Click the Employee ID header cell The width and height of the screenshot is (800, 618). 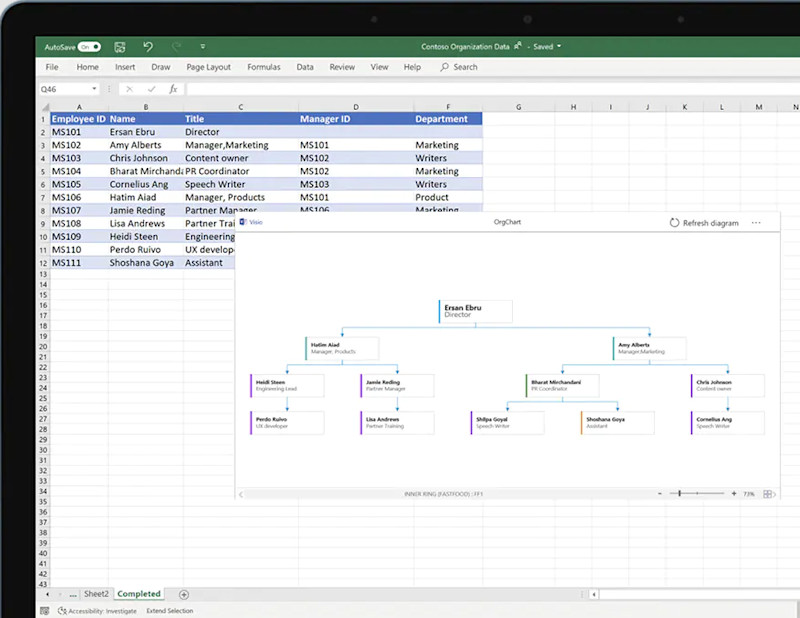79,119
